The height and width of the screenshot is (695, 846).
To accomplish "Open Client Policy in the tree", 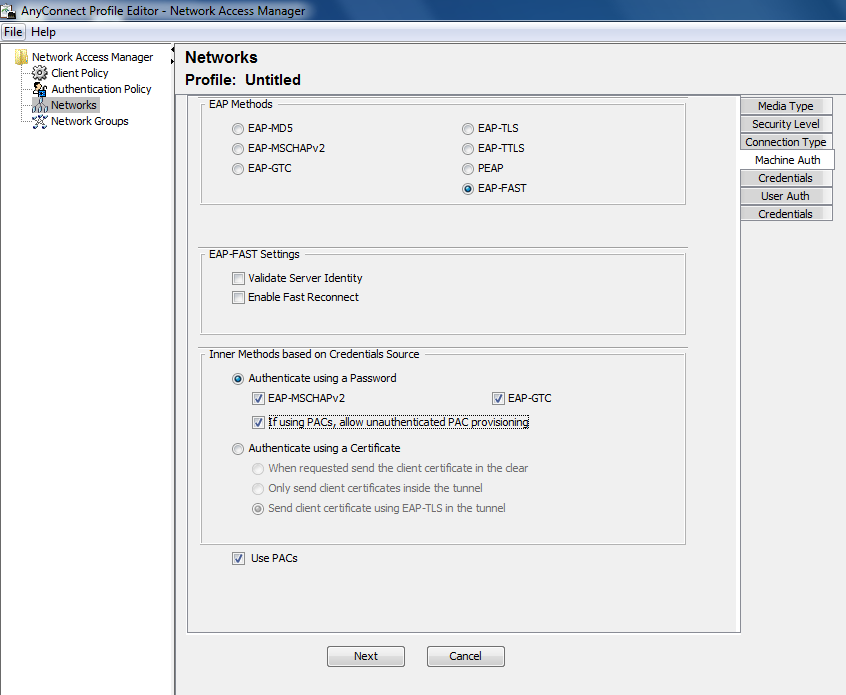I will click(x=80, y=73).
